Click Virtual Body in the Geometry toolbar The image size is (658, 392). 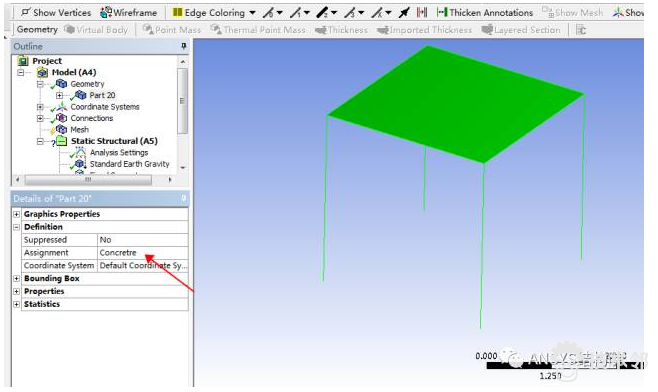tap(96, 30)
